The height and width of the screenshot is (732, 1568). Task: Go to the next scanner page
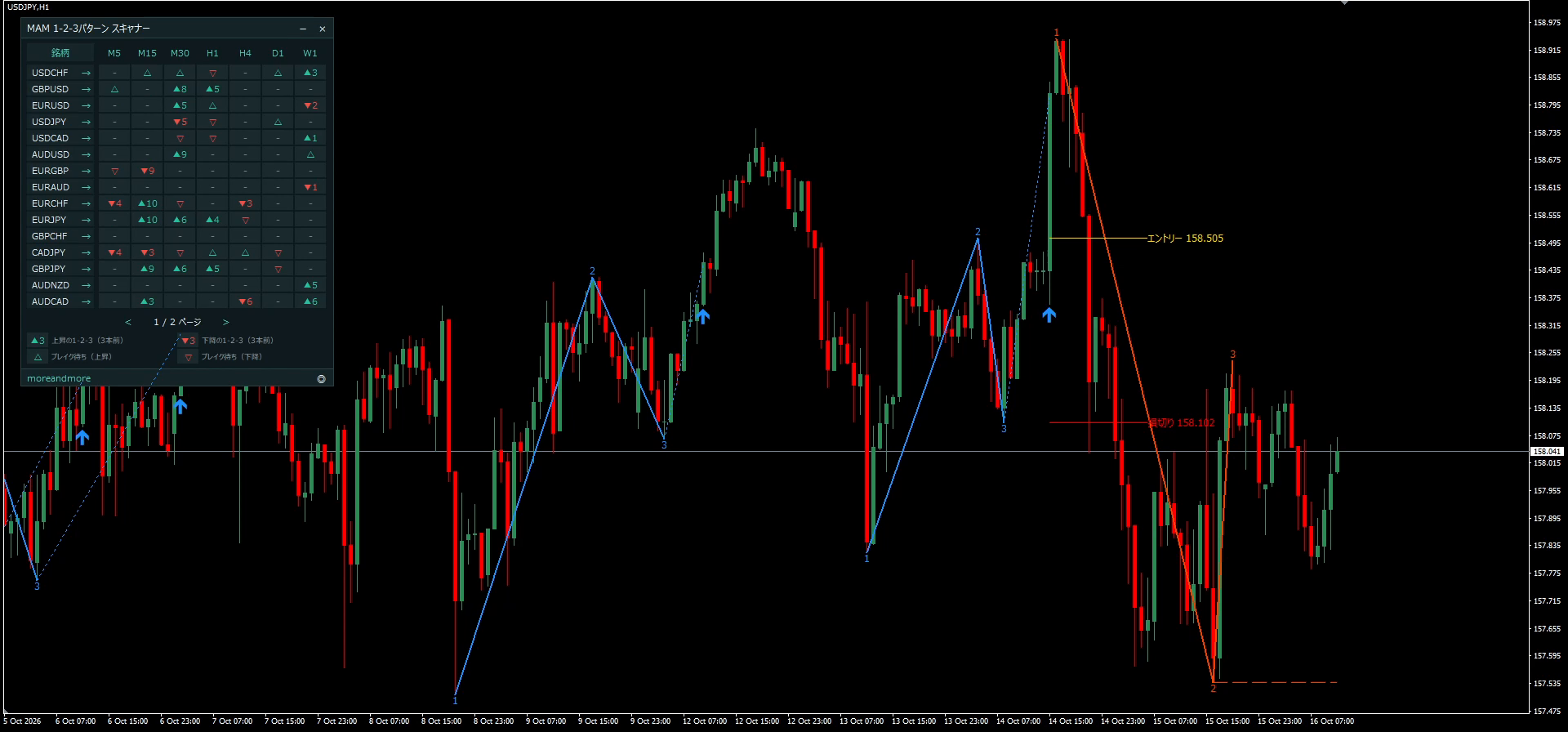226,322
